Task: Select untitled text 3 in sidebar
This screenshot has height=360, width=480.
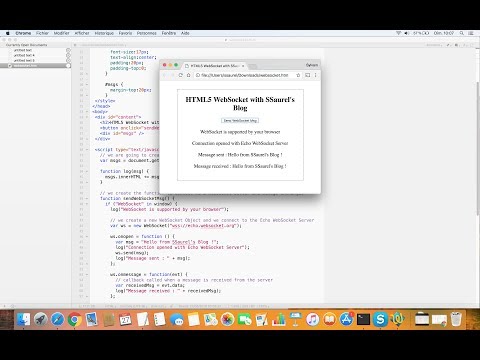Action: click(35, 61)
